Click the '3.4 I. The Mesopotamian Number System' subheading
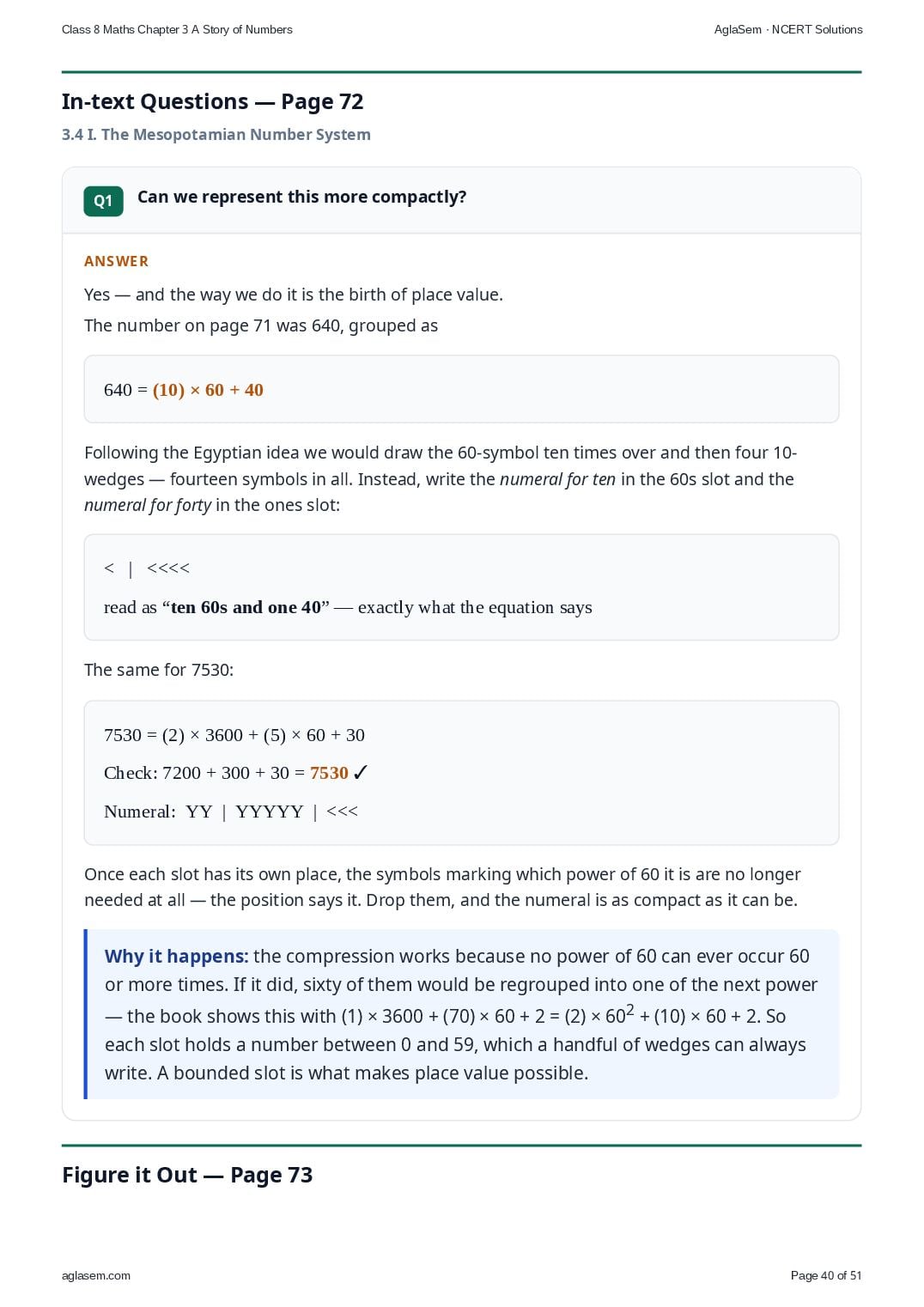 click(216, 135)
